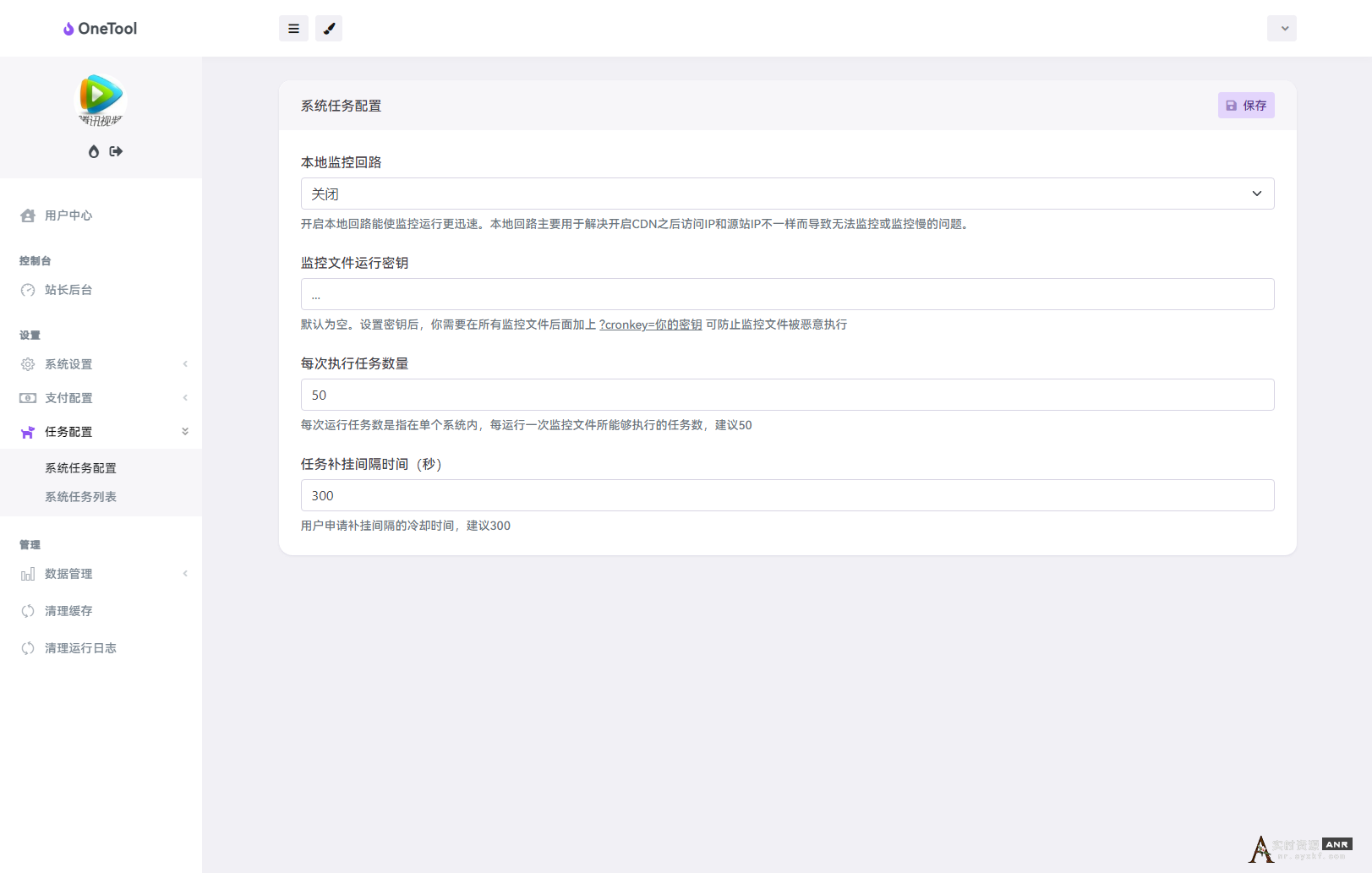Screen dimensions: 1372x873
Task: Click the ?cronkey=你的密钥 link
Action: pos(650,325)
